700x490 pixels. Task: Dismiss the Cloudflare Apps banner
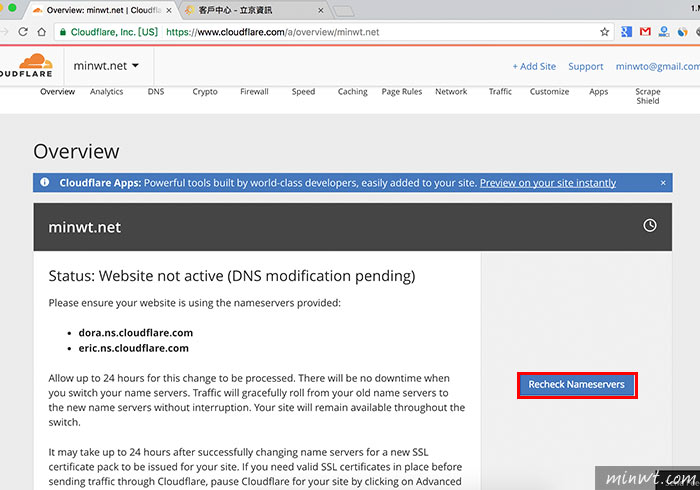tap(663, 183)
